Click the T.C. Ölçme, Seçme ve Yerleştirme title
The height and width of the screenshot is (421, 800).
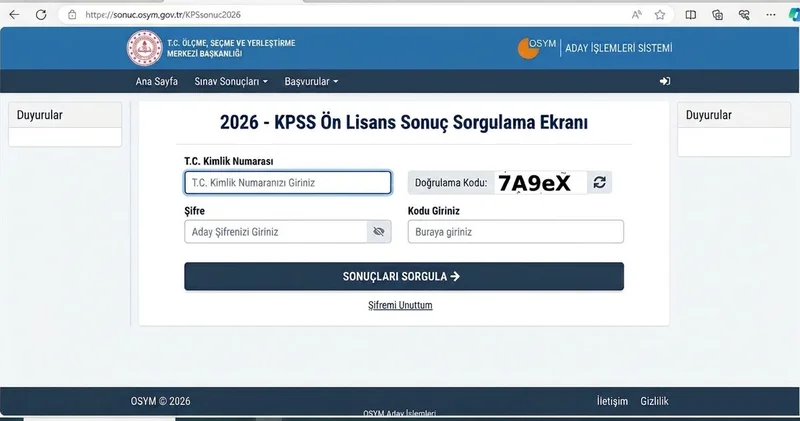pos(231,48)
